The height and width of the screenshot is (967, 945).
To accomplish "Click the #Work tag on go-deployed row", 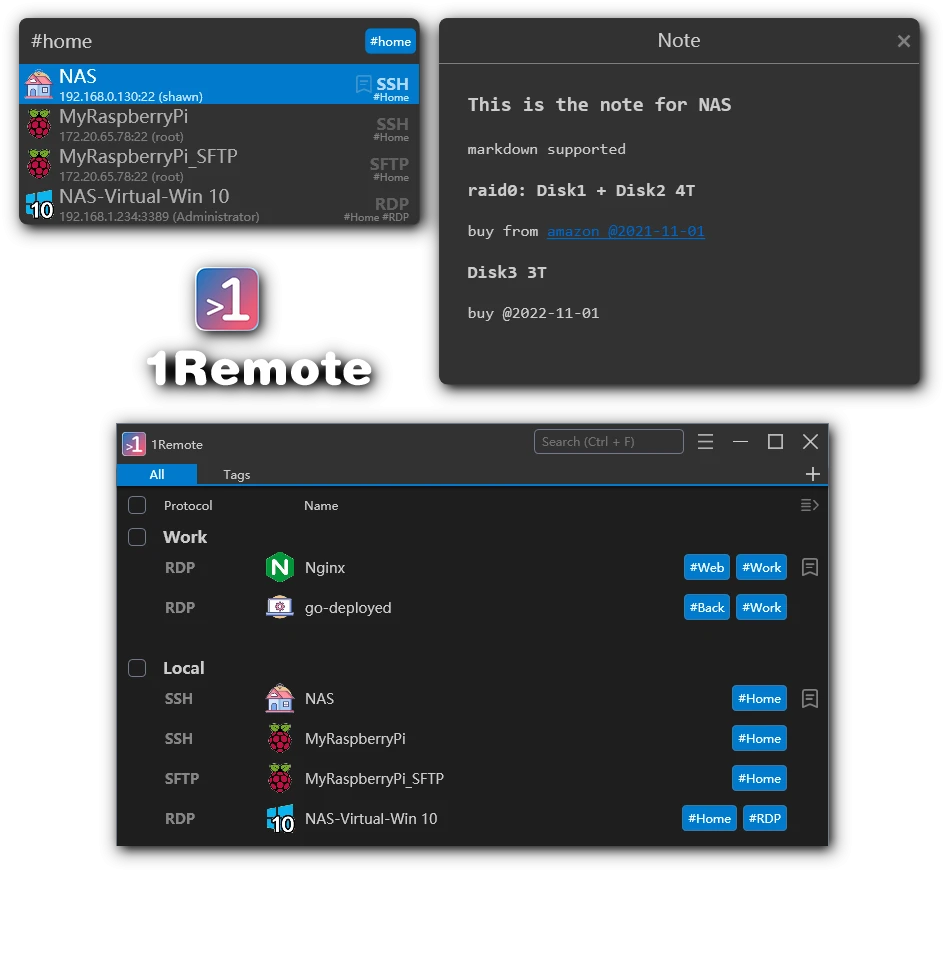I will click(x=761, y=607).
